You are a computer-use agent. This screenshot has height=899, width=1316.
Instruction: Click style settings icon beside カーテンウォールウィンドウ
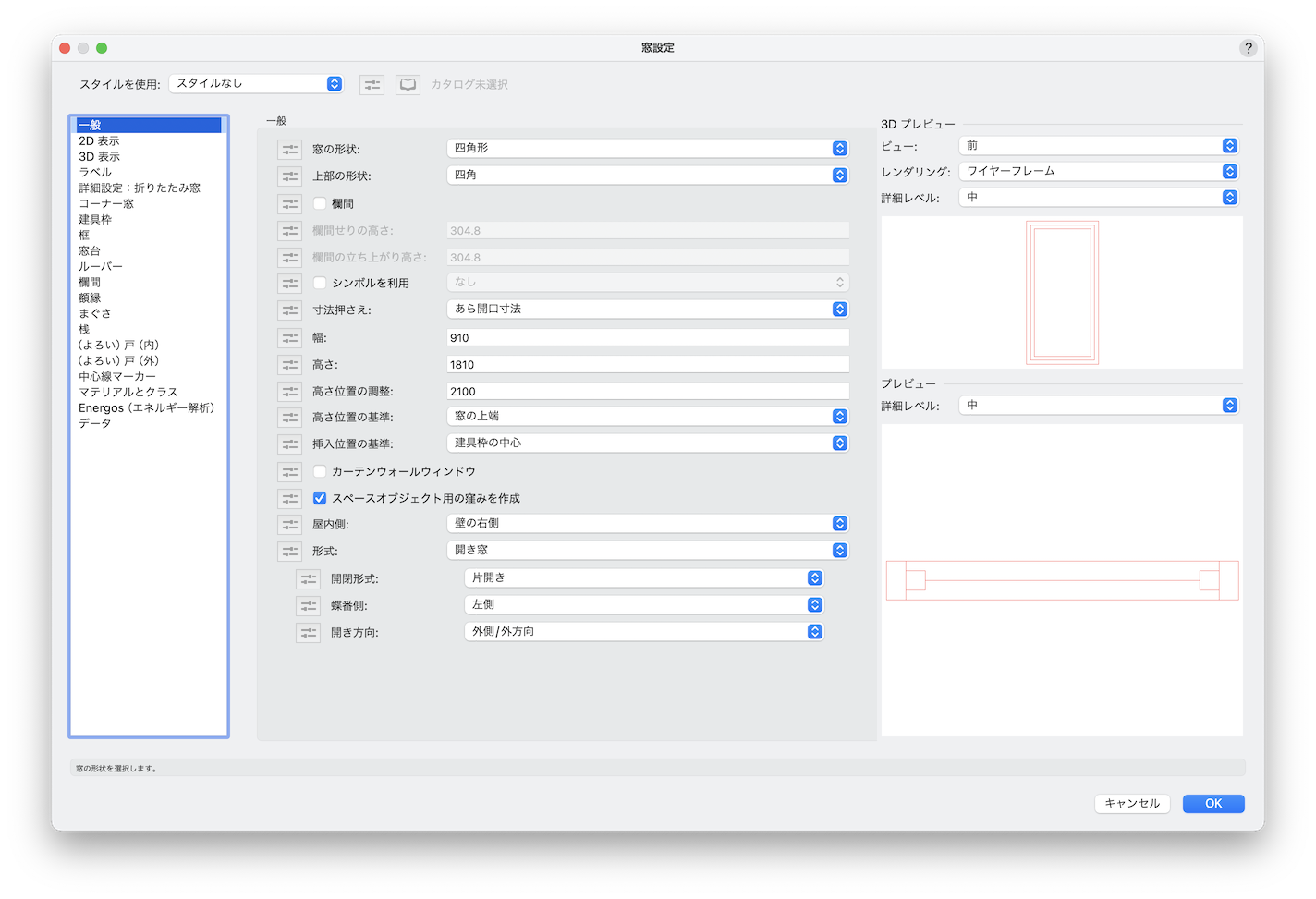click(289, 471)
